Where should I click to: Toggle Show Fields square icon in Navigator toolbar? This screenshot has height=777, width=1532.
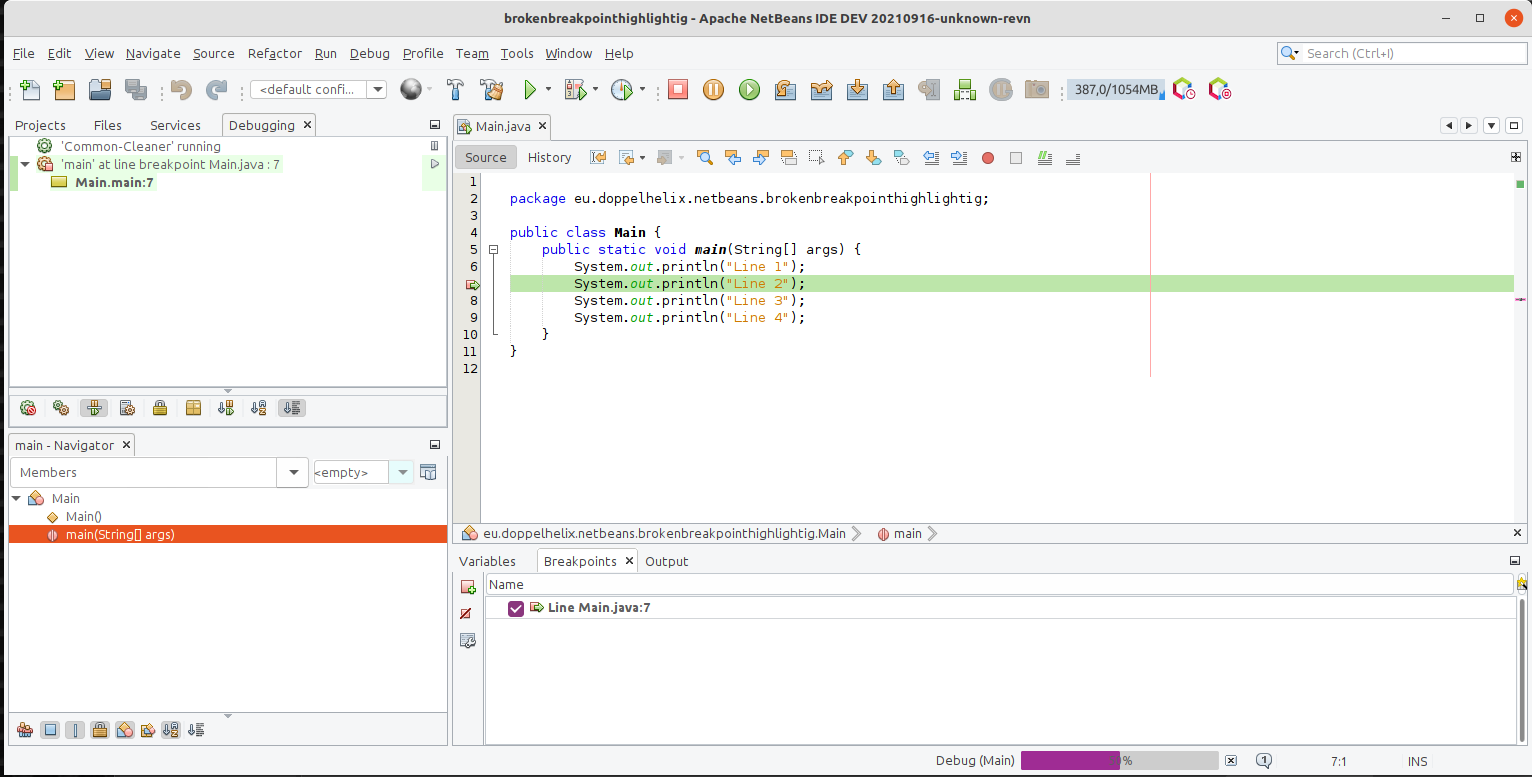click(x=50, y=730)
